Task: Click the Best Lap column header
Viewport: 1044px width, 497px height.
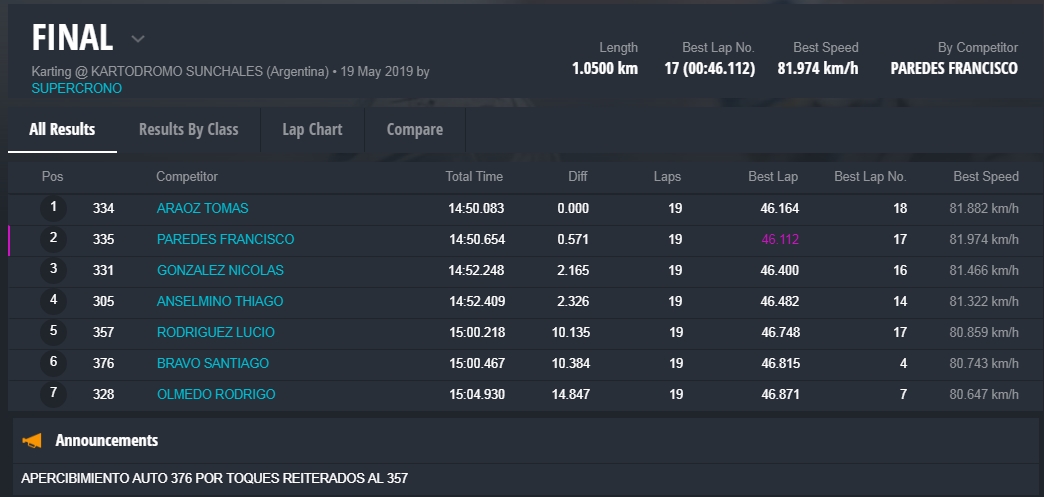Action: click(773, 177)
